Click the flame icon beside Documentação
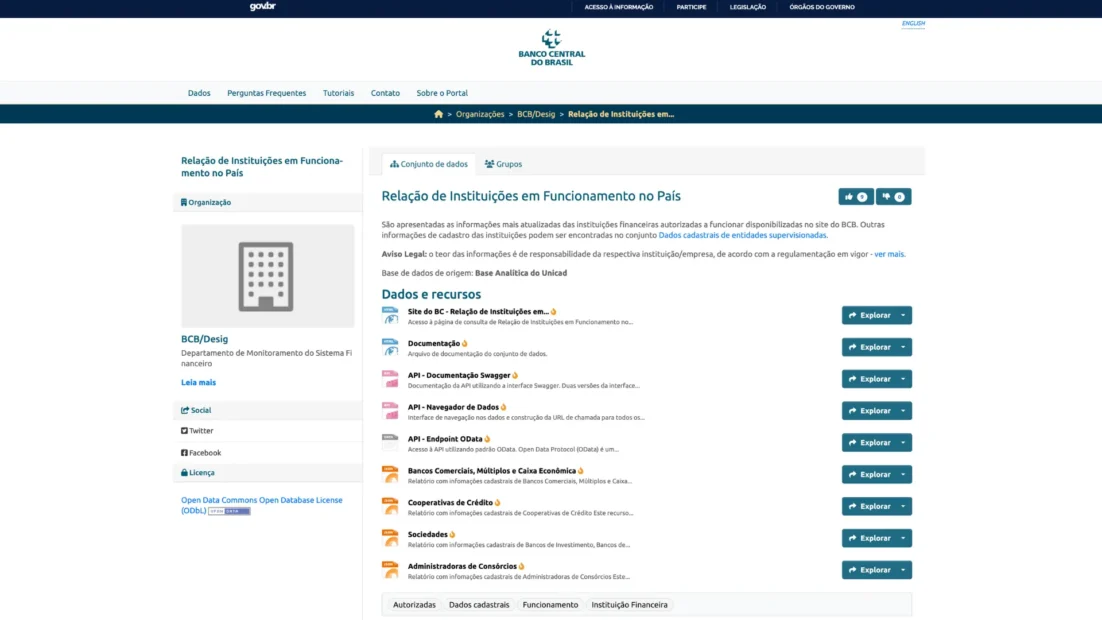The width and height of the screenshot is (1102, 620). click(x=465, y=344)
